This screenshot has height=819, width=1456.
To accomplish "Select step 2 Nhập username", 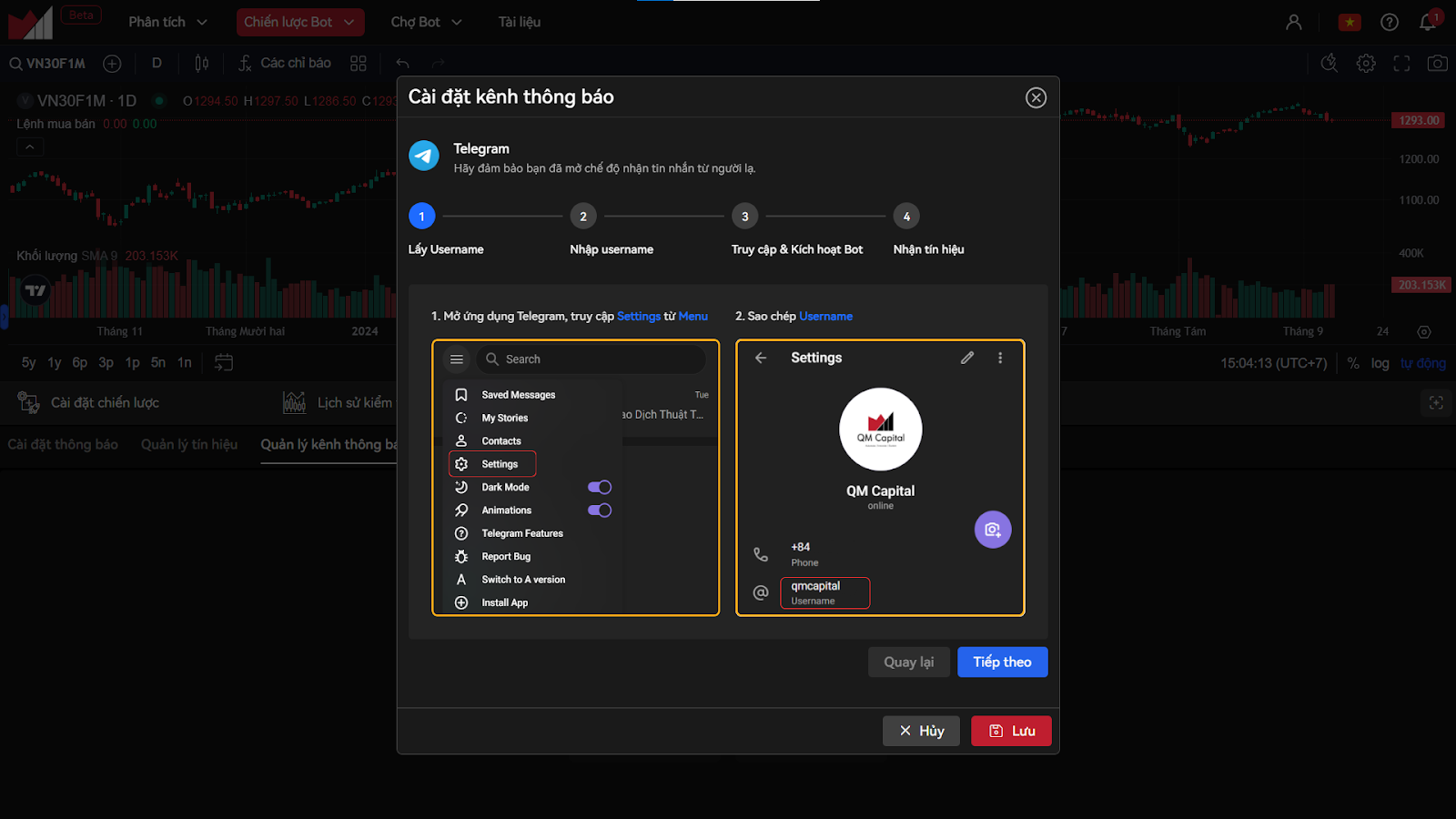I will tap(583, 217).
